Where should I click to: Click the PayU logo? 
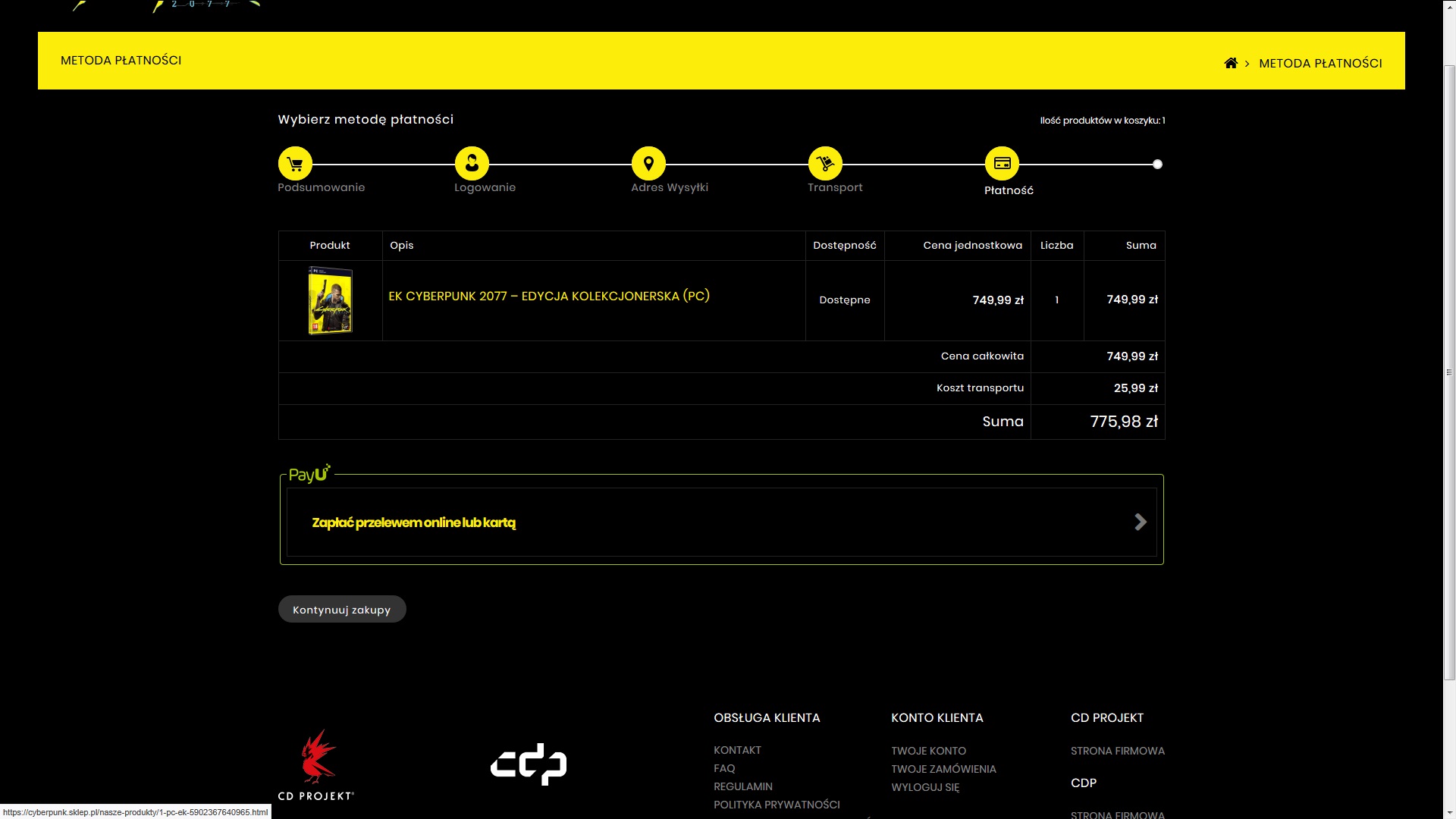[x=309, y=474]
